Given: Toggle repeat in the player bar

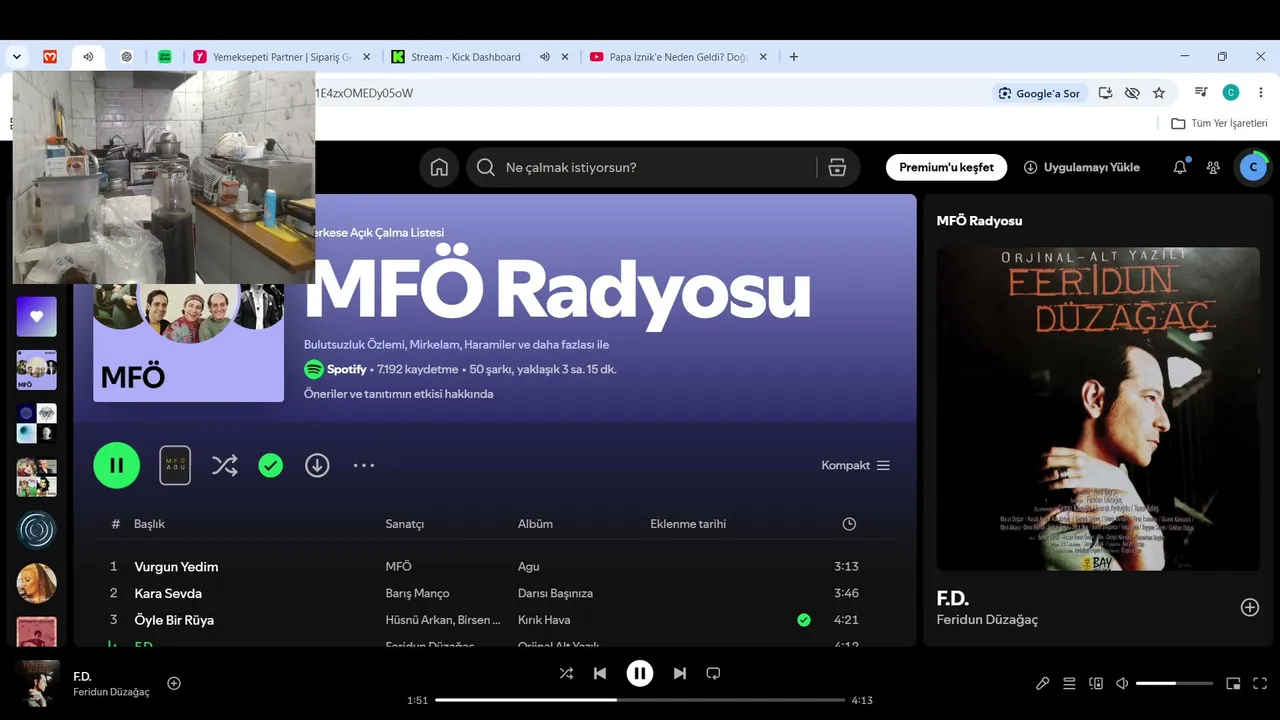Looking at the screenshot, I should (x=713, y=673).
